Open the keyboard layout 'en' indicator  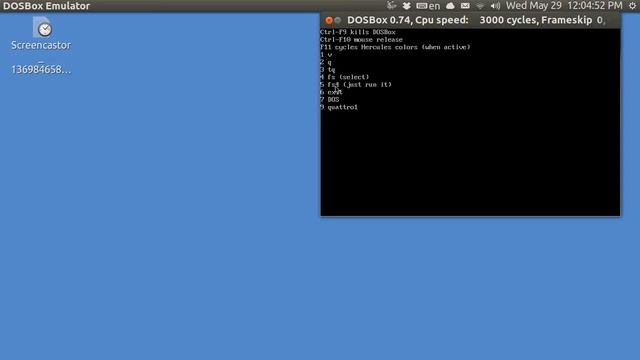click(x=428, y=6)
